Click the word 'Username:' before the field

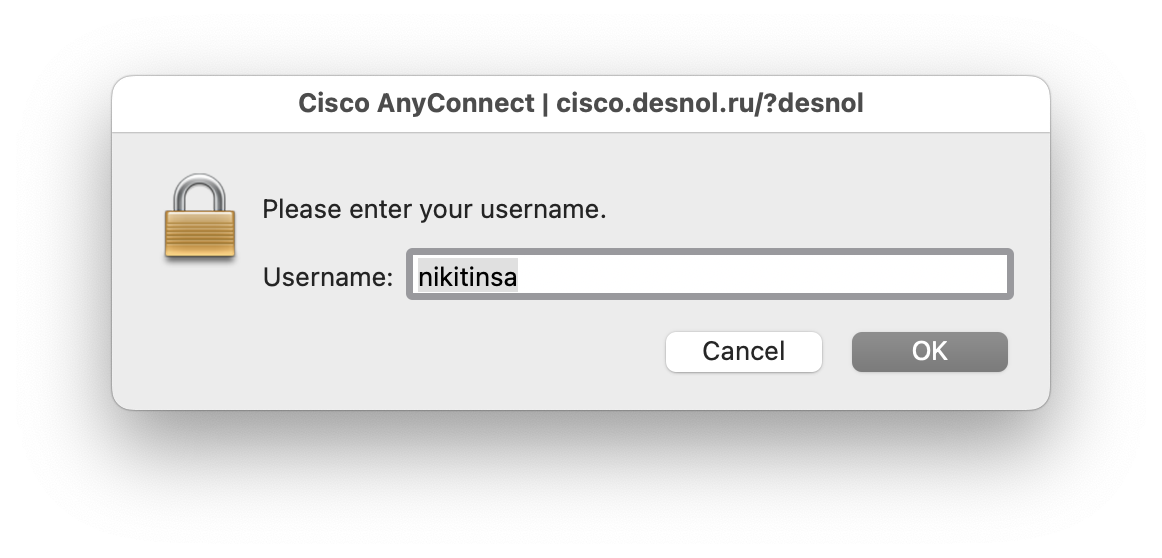click(328, 277)
